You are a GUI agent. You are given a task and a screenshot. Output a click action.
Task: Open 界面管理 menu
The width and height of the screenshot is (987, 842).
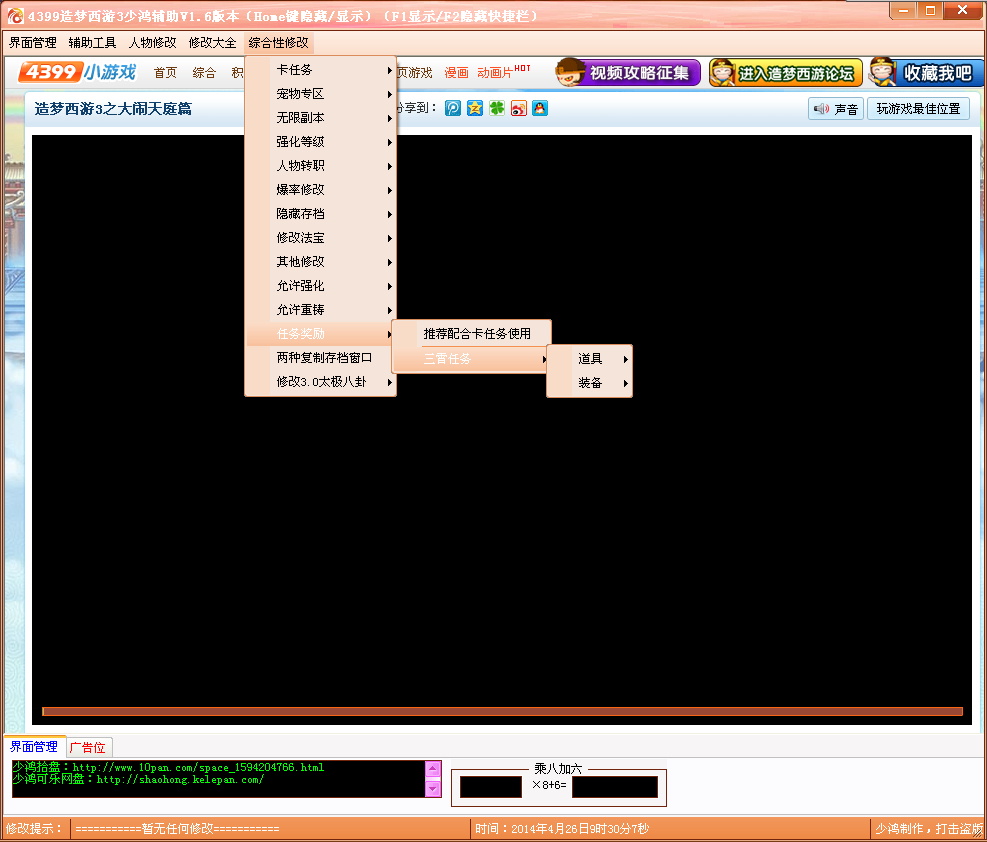click(33, 43)
